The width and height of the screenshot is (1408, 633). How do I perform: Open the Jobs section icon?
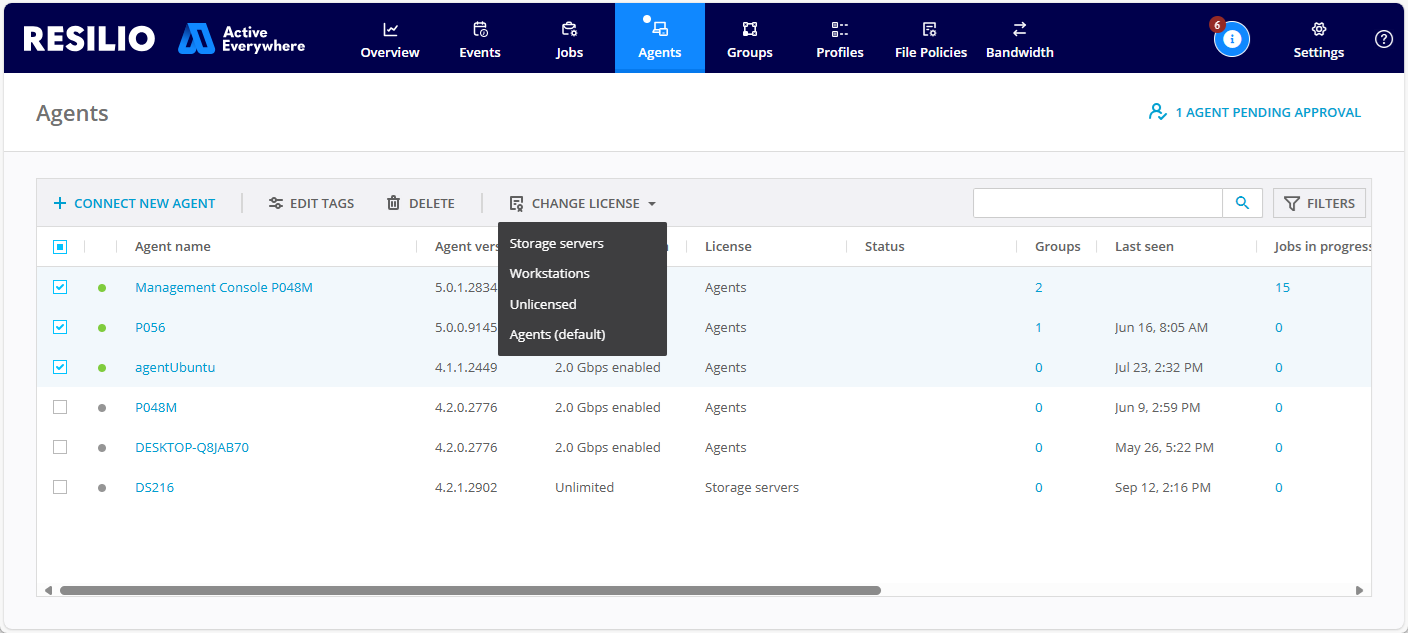click(x=569, y=30)
